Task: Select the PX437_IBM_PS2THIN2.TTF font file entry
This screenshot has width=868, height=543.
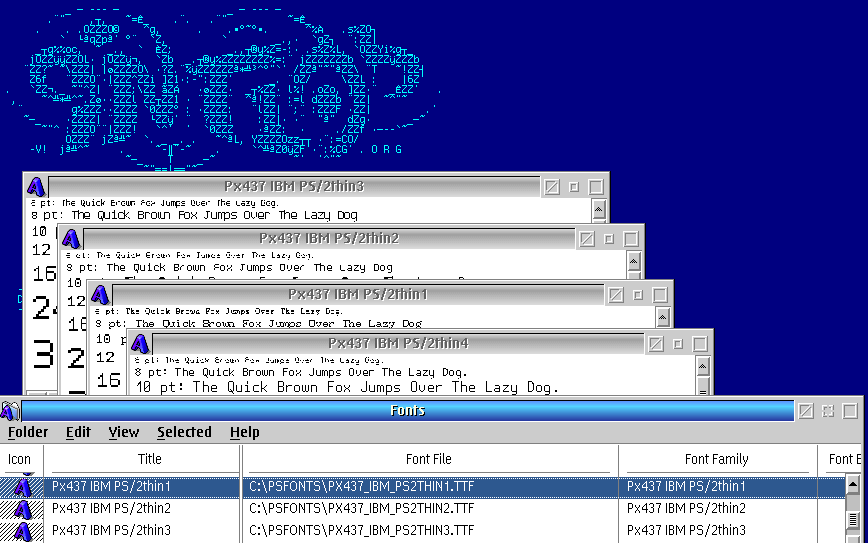Action: [x=362, y=508]
